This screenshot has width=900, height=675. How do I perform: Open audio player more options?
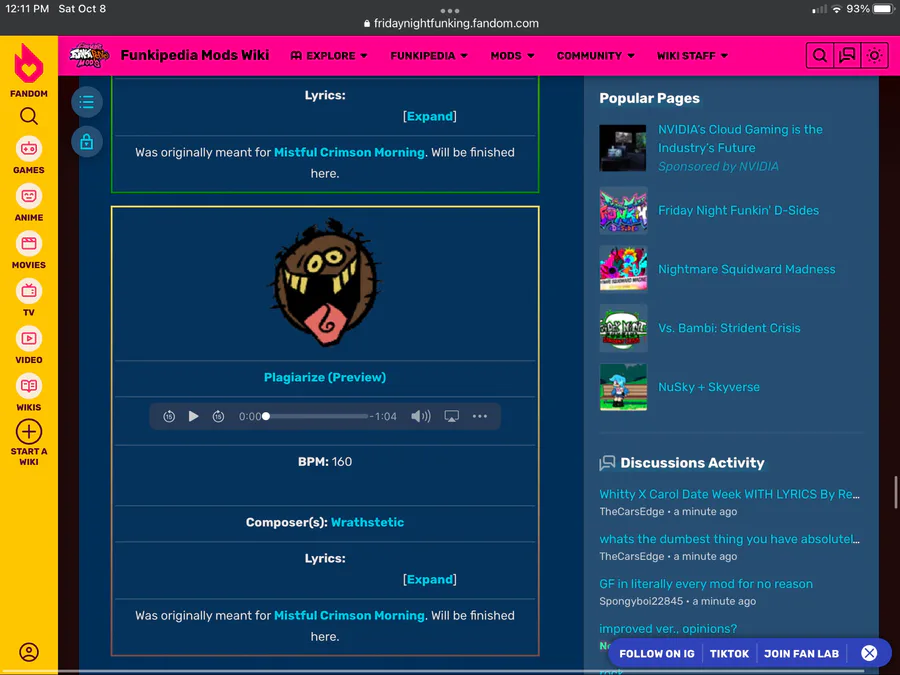tap(480, 416)
